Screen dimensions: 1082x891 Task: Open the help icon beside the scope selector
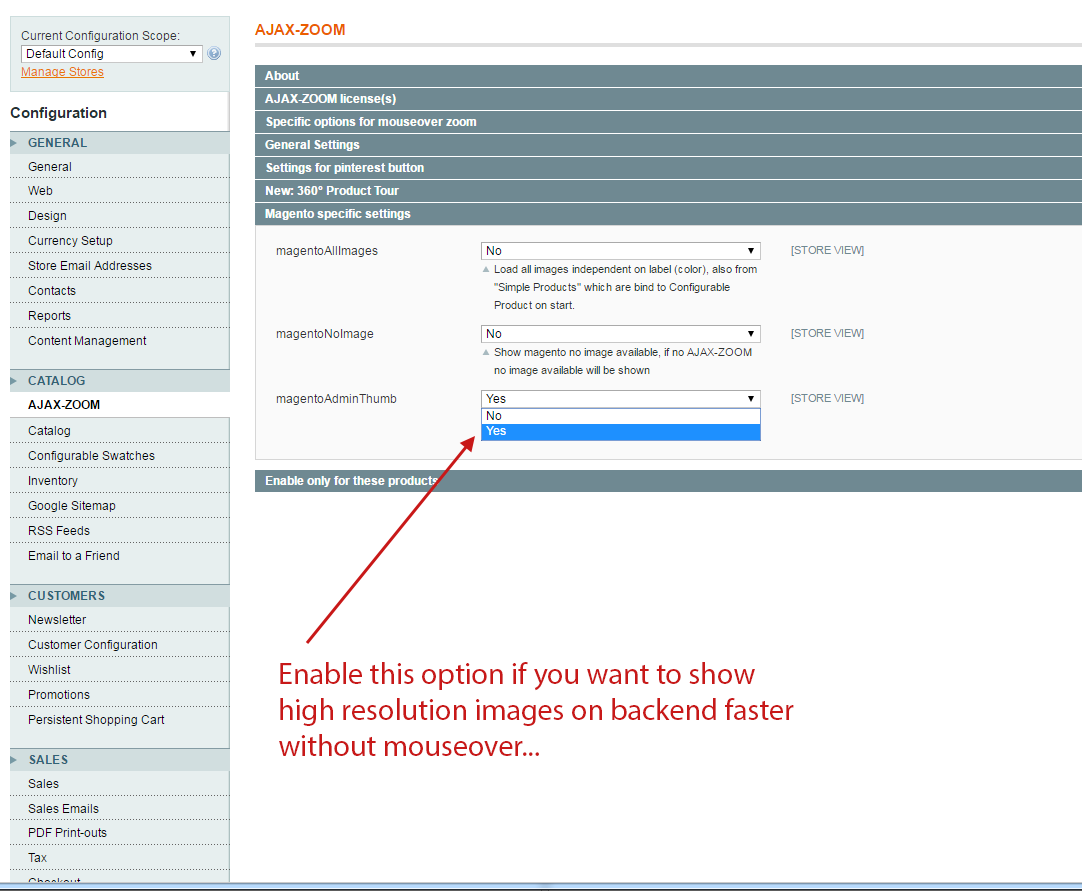(214, 53)
